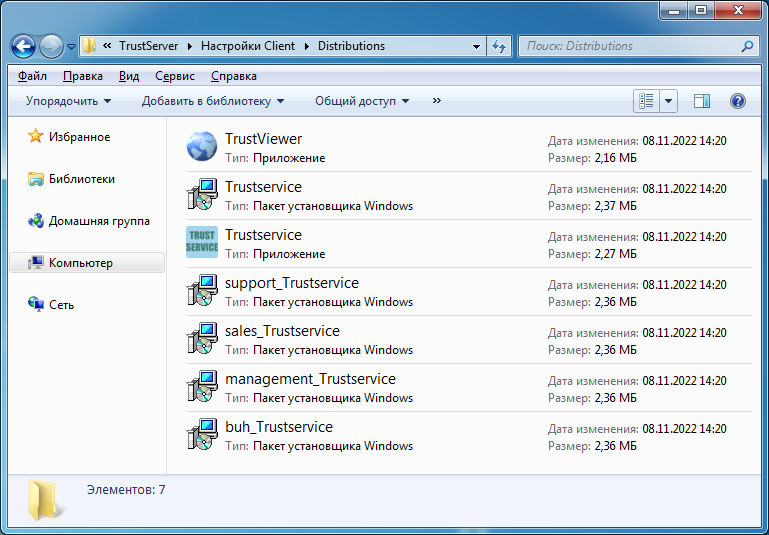
Task: Click the Библиотеки icon
Action: pos(35,179)
